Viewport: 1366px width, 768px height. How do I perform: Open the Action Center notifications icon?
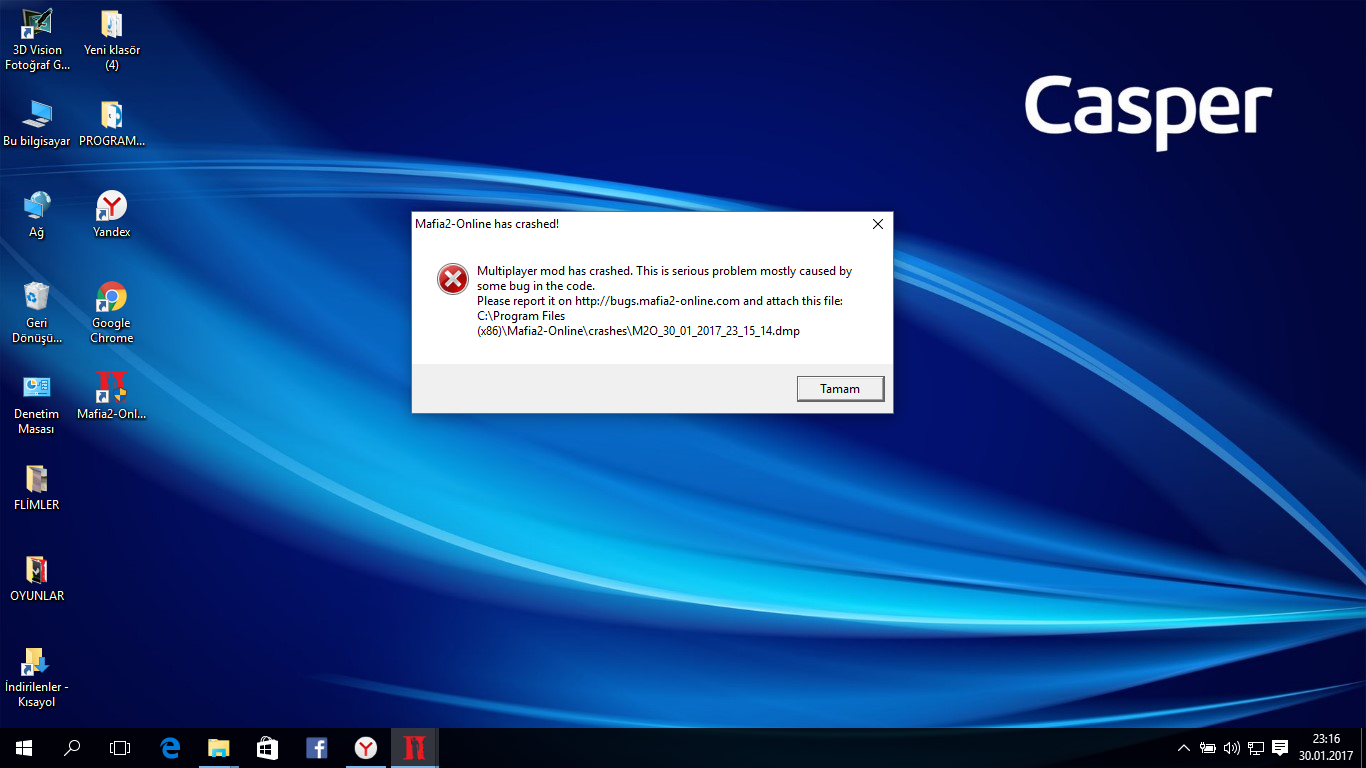coord(1280,748)
